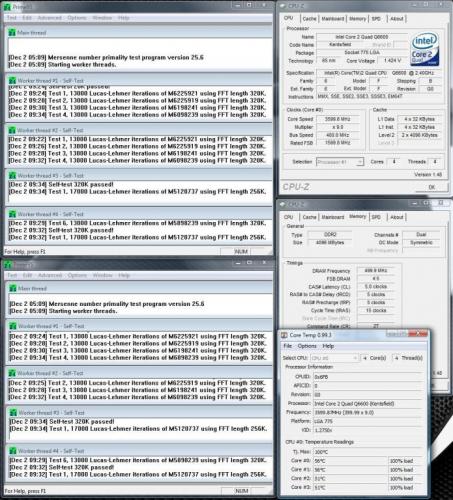Open the Select CPU dropdown in Core Temp
This screenshot has width=453, height=500.
click(x=334, y=358)
